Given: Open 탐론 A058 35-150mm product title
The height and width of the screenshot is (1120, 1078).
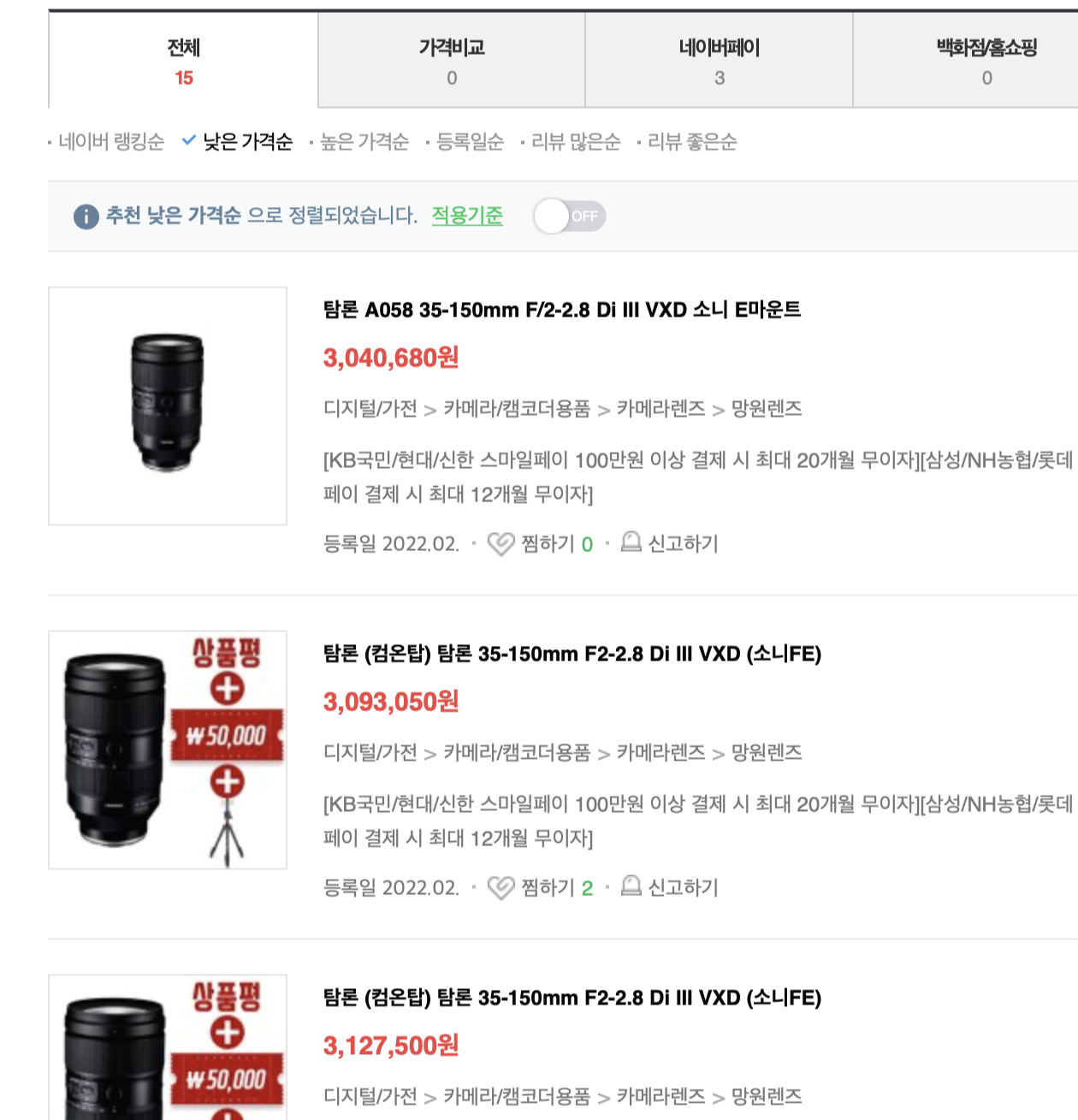Looking at the screenshot, I should [562, 310].
